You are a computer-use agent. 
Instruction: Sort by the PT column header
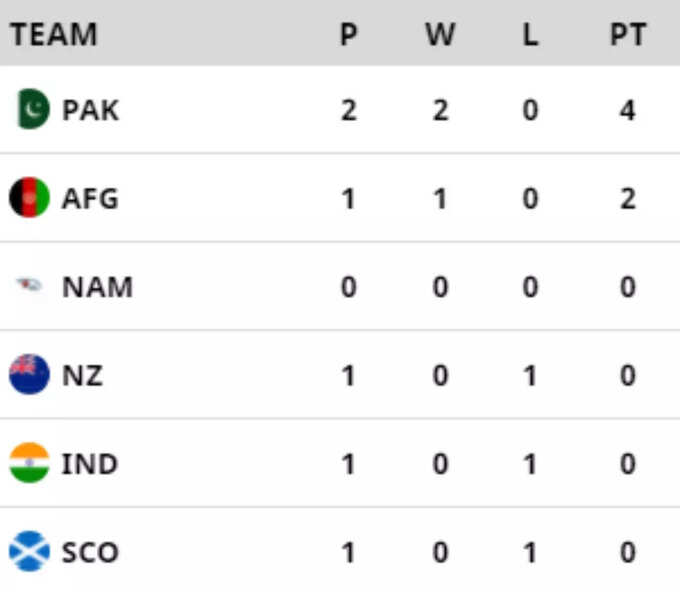point(628,34)
